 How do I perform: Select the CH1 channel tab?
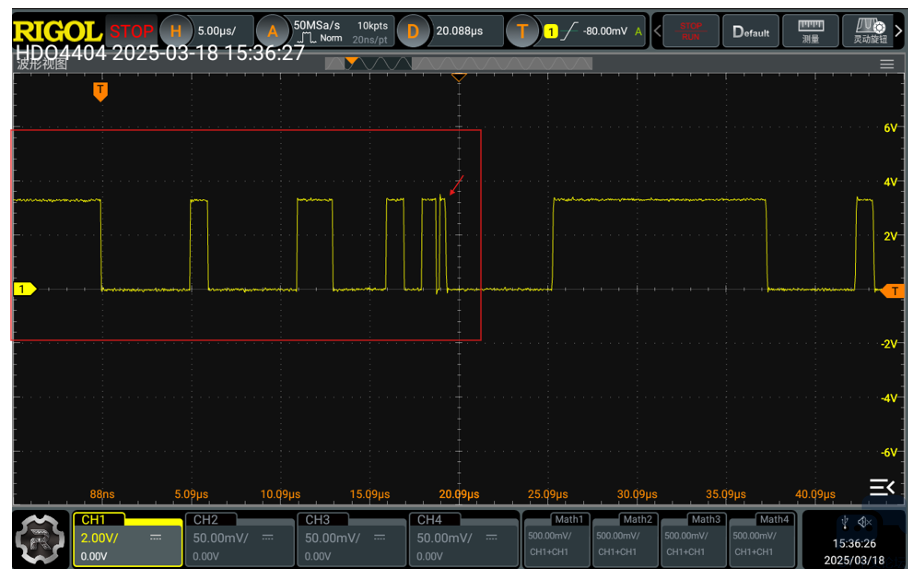(127, 540)
